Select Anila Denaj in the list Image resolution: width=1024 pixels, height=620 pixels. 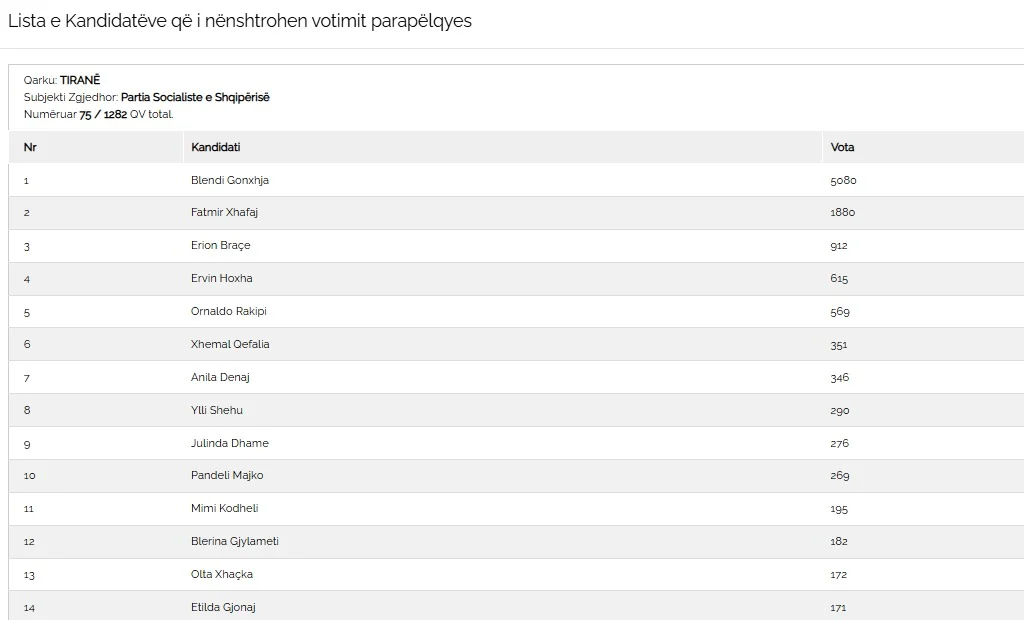[220, 377]
